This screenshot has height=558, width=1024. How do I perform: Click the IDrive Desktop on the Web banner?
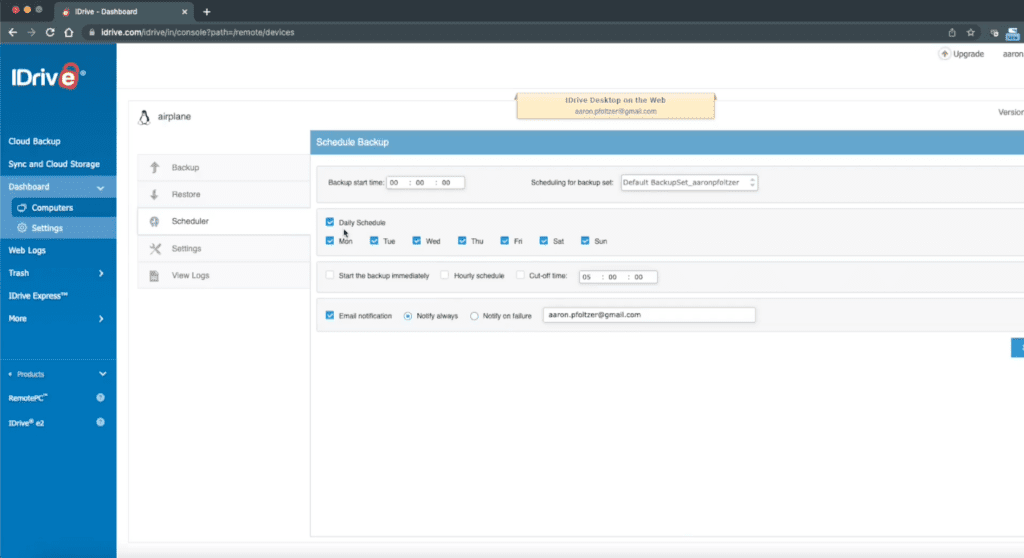click(615, 106)
